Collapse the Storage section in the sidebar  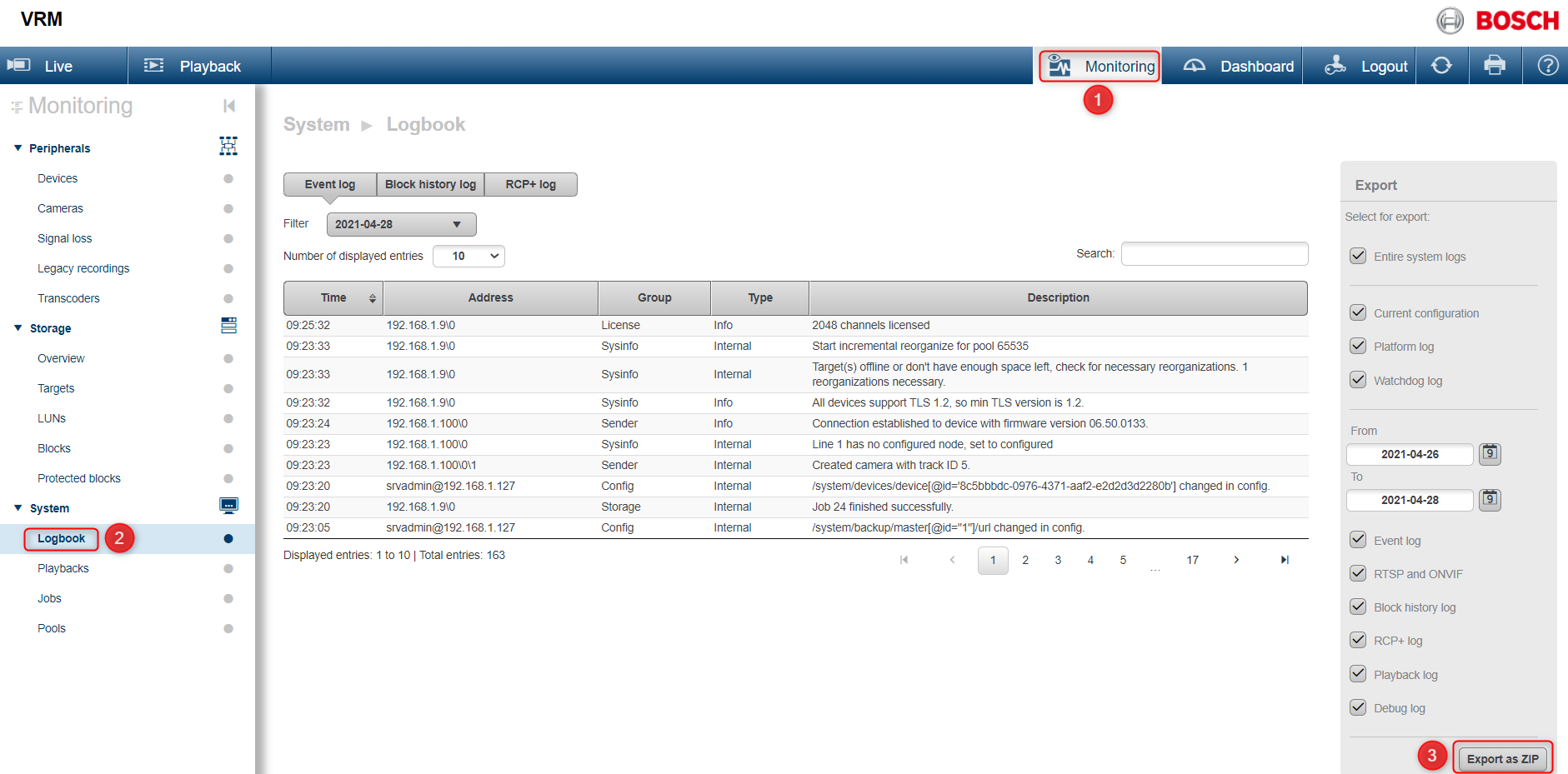coord(18,327)
